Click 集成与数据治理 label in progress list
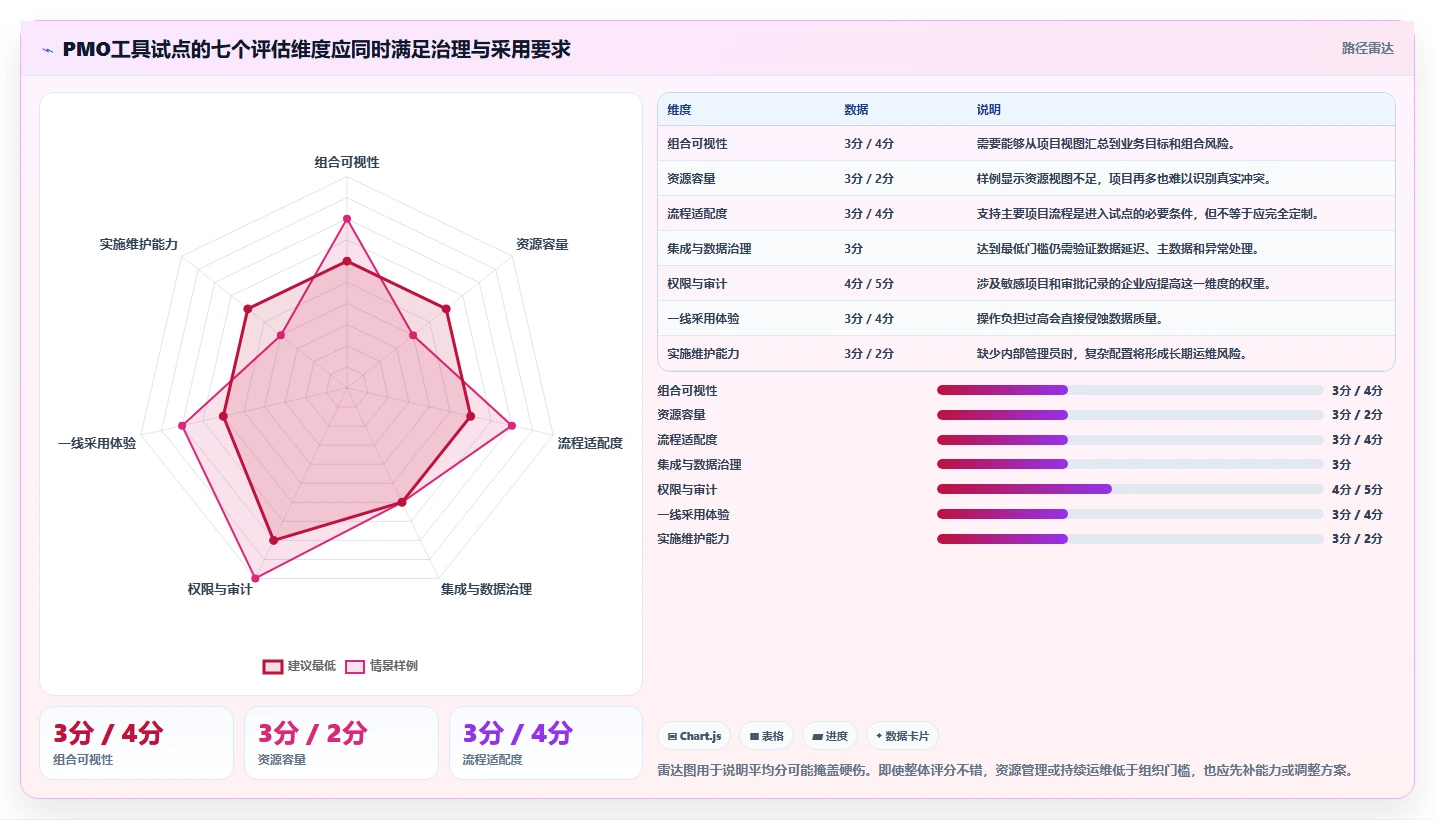The height and width of the screenshot is (820, 1435). pyautogui.click(x=699, y=465)
